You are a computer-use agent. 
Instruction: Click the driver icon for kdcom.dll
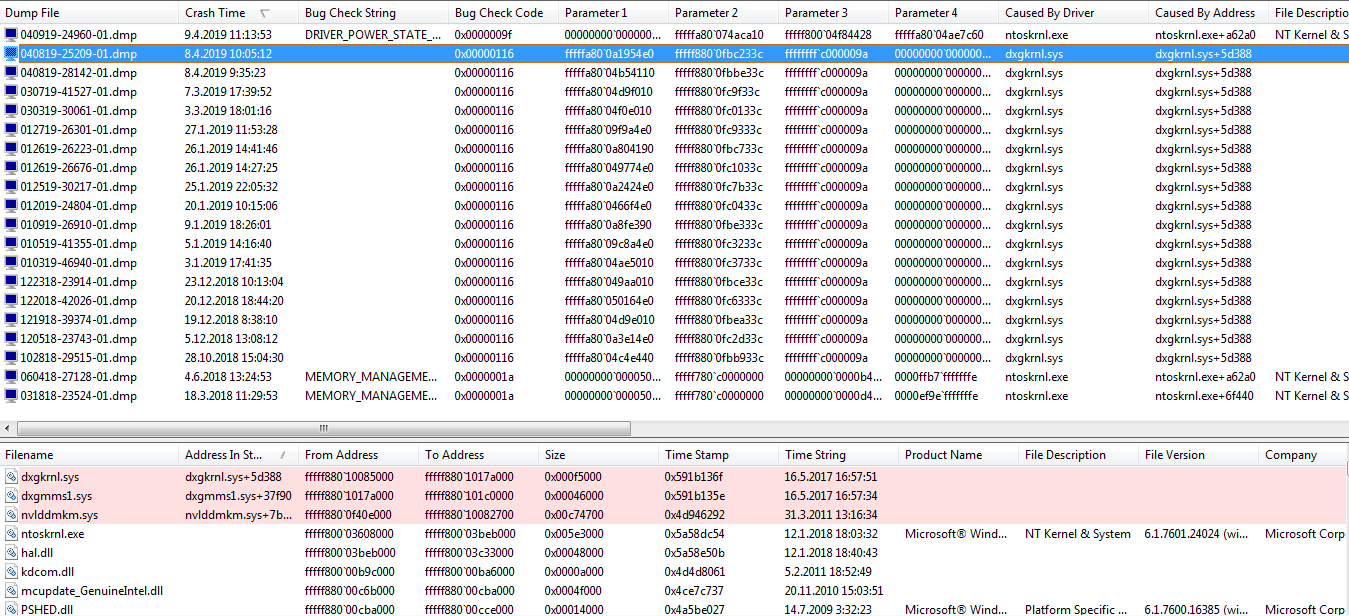click(11, 572)
